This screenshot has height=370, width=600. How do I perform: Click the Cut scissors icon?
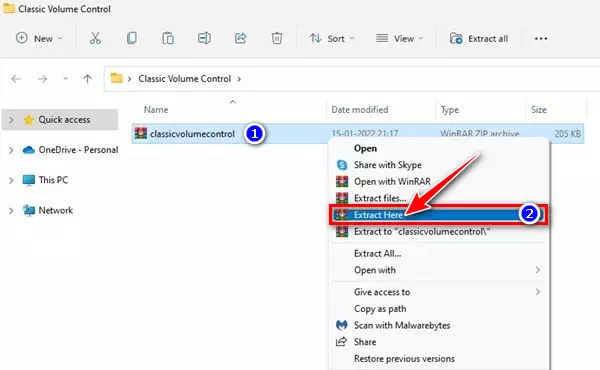point(95,38)
